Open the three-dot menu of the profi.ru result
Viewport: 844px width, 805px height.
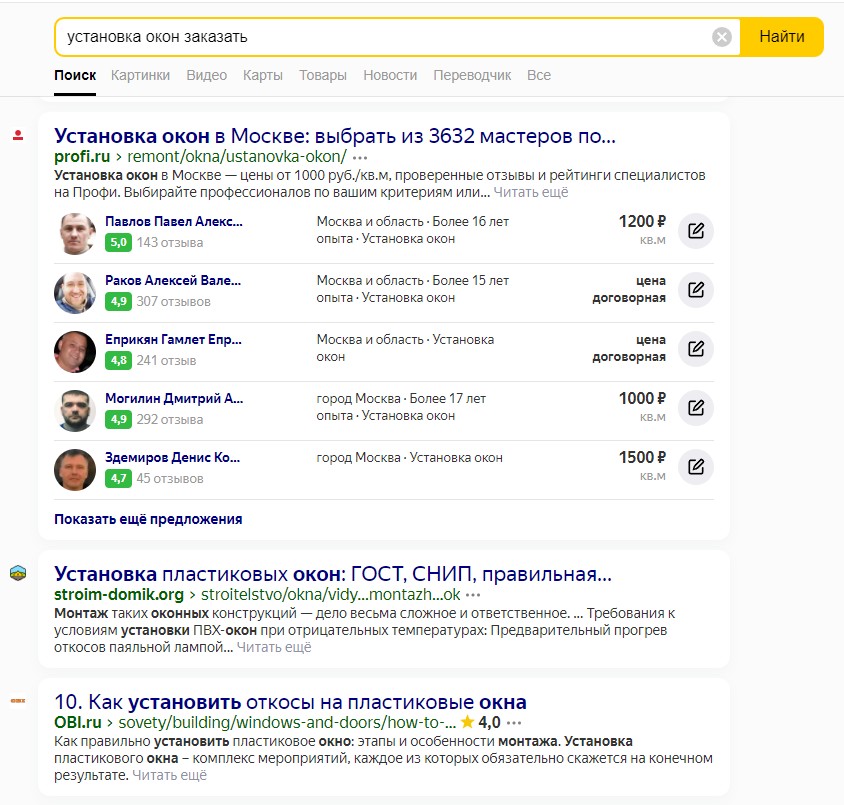click(x=360, y=158)
